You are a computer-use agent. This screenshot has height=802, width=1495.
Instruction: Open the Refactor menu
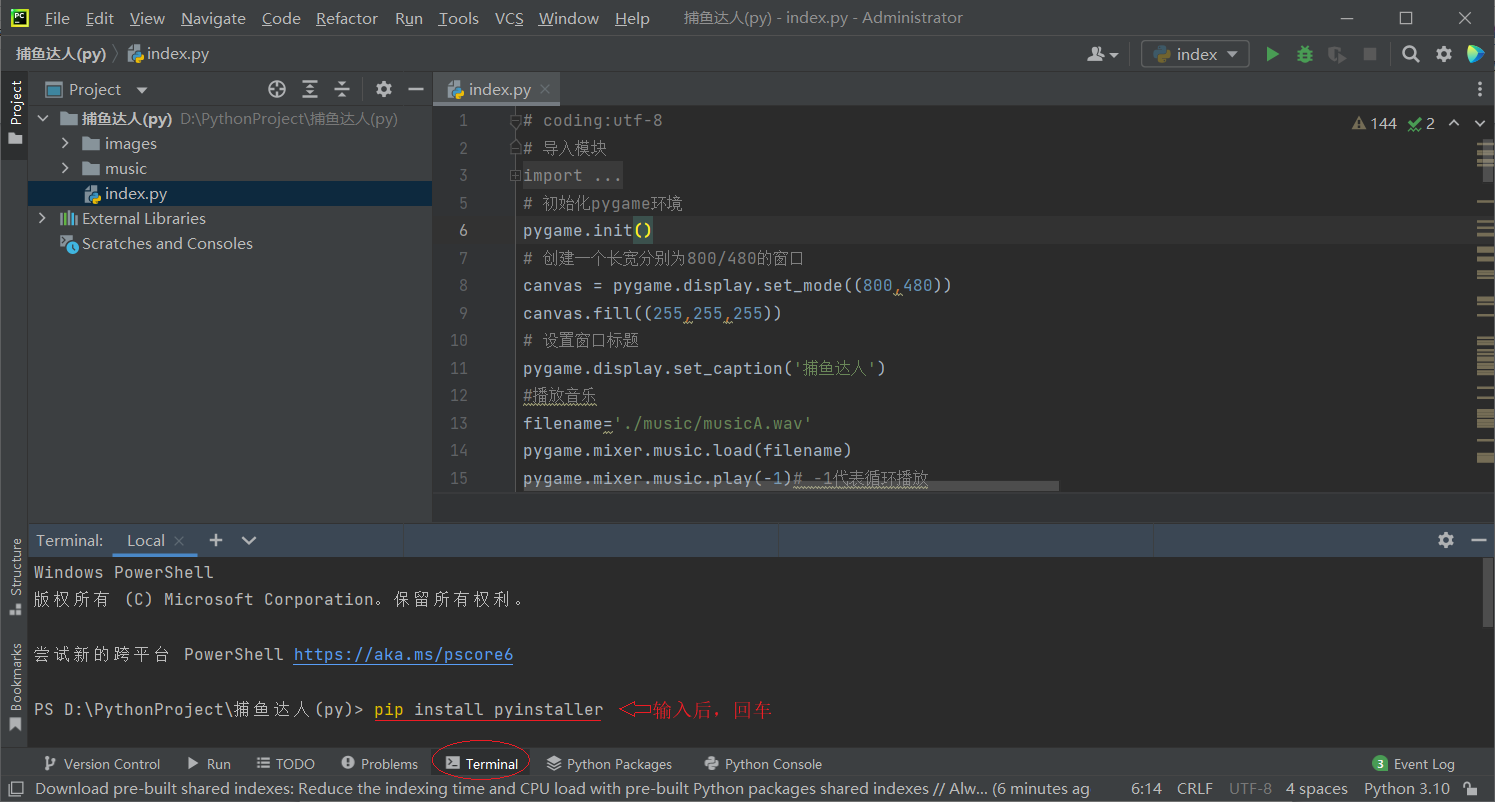(x=346, y=18)
